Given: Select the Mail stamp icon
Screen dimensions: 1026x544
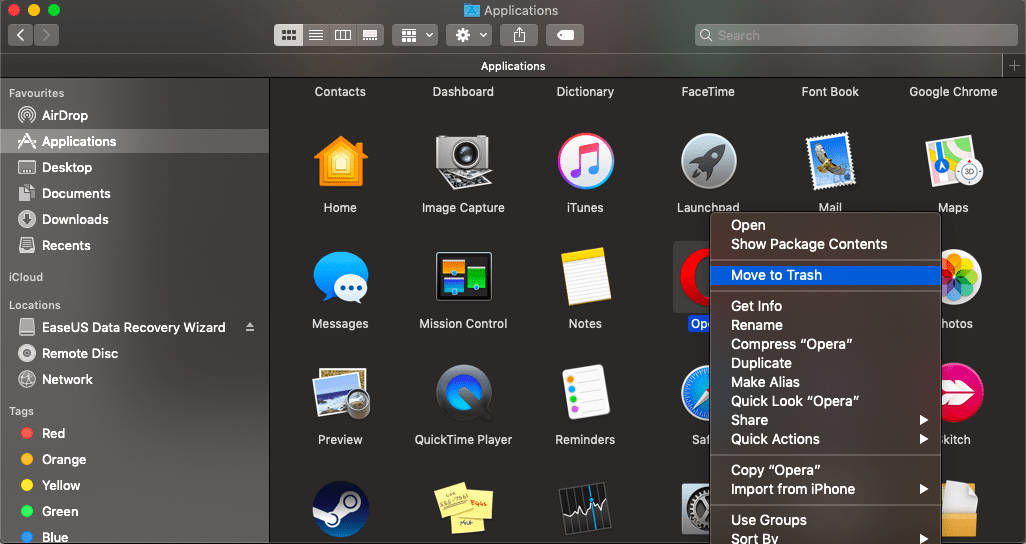Looking at the screenshot, I should coord(830,161).
